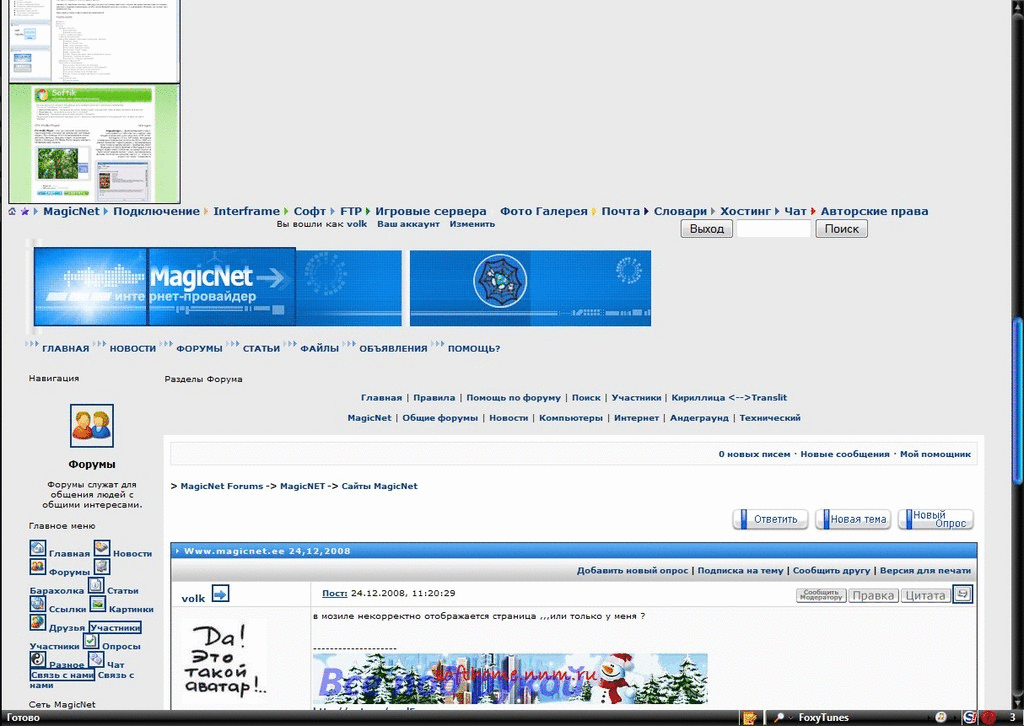Open ОБЪЯВЛЕНИЯ in the main site menu
The image size is (1024, 726).
[x=393, y=349]
